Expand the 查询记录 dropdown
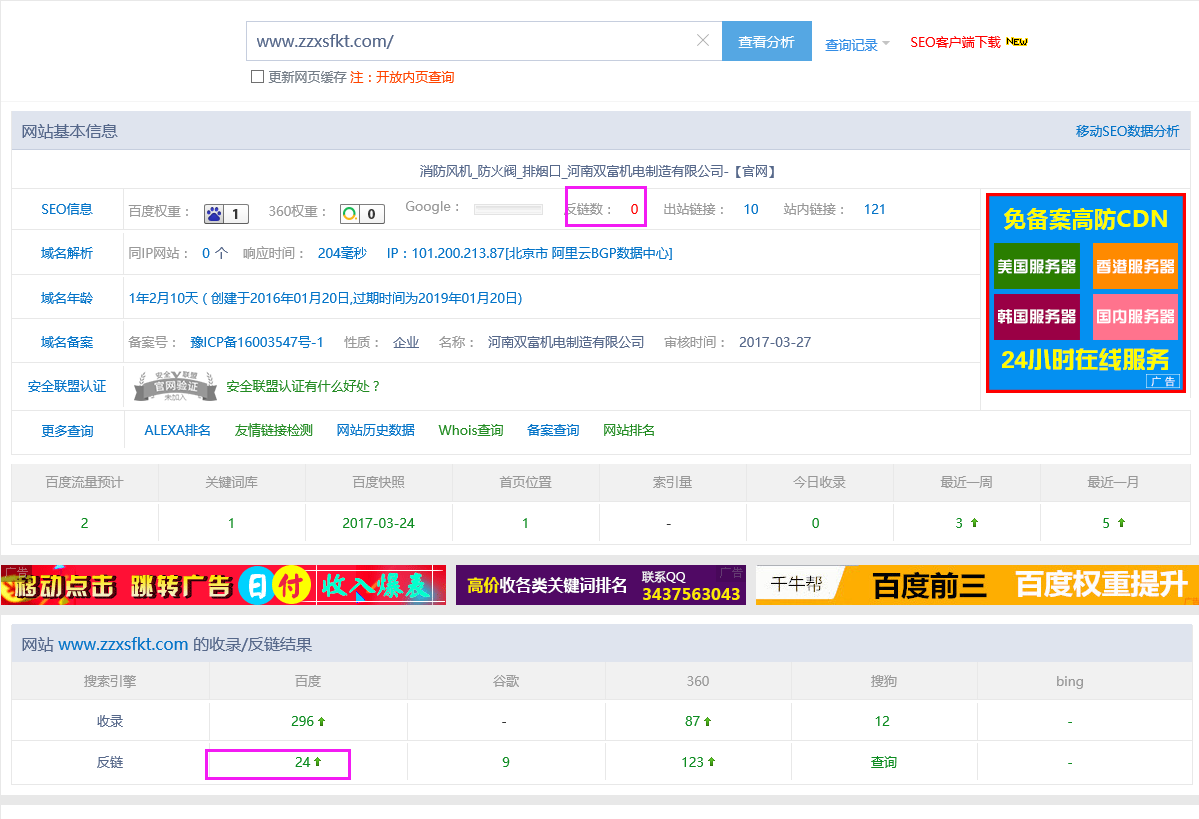The width and height of the screenshot is (1199, 819). pos(857,44)
